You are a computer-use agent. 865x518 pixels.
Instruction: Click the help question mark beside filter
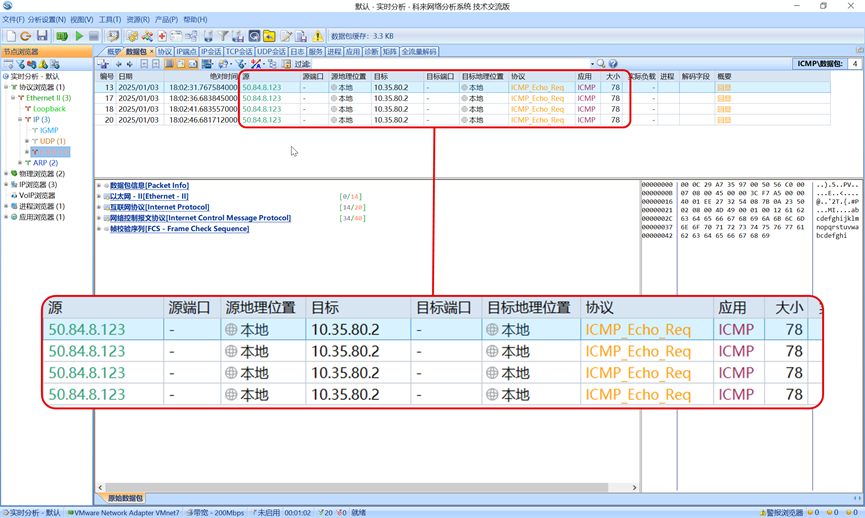pos(613,64)
